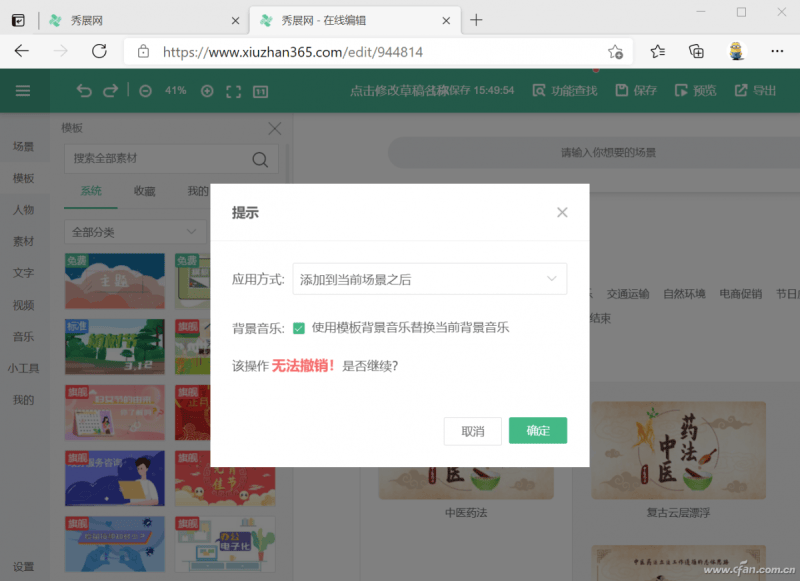Confirm the dialog with 确定
This screenshot has height=581, width=800.
[x=538, y=431]
